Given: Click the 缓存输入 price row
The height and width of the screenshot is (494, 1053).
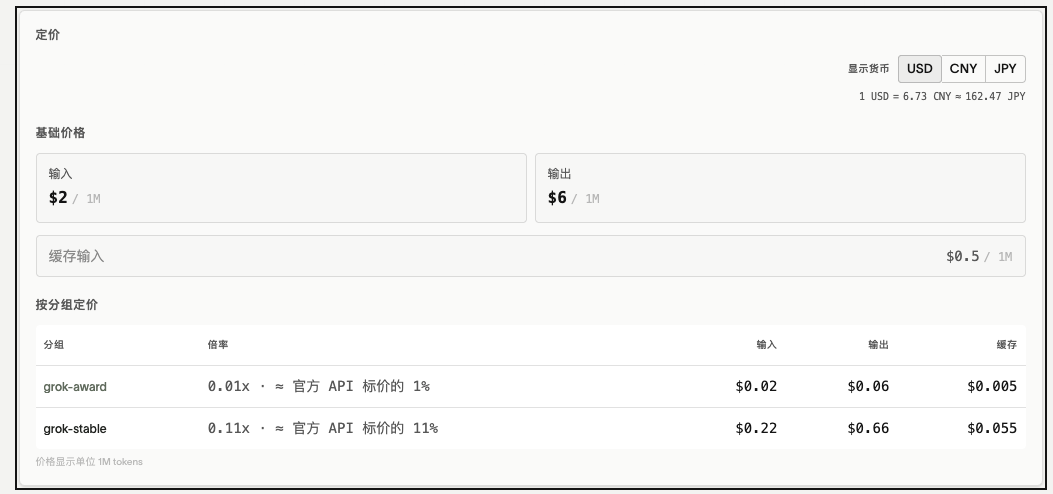Looking at the screenshot, I should coord(531,256).
